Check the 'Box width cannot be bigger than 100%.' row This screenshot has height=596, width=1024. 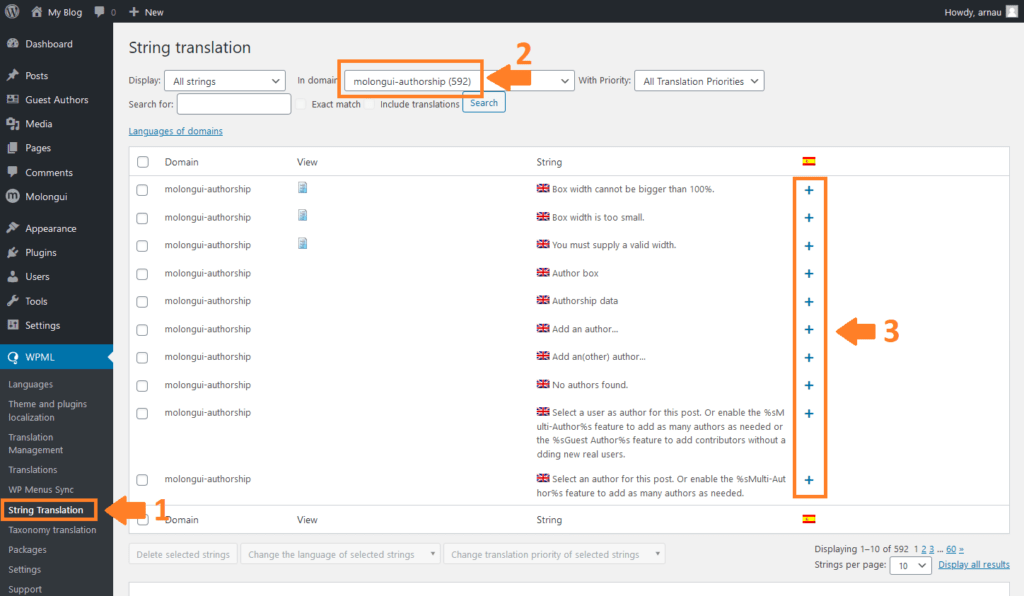click(142, 190)
